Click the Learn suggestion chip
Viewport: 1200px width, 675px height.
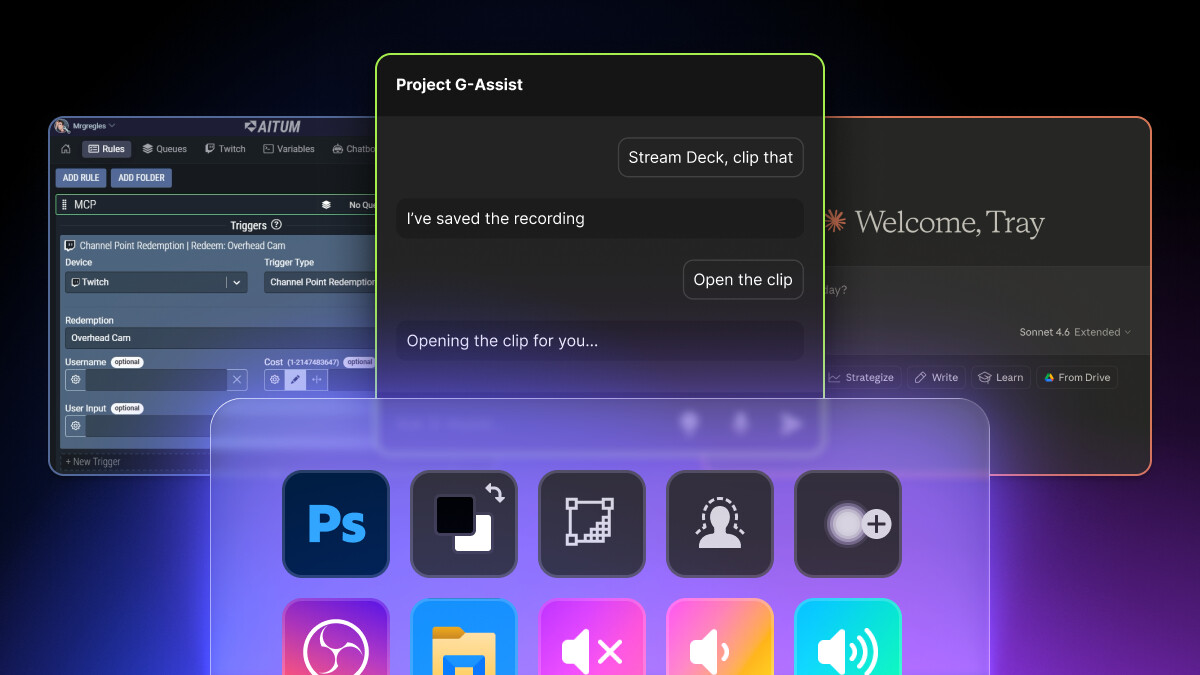[x=1001, y=377]
